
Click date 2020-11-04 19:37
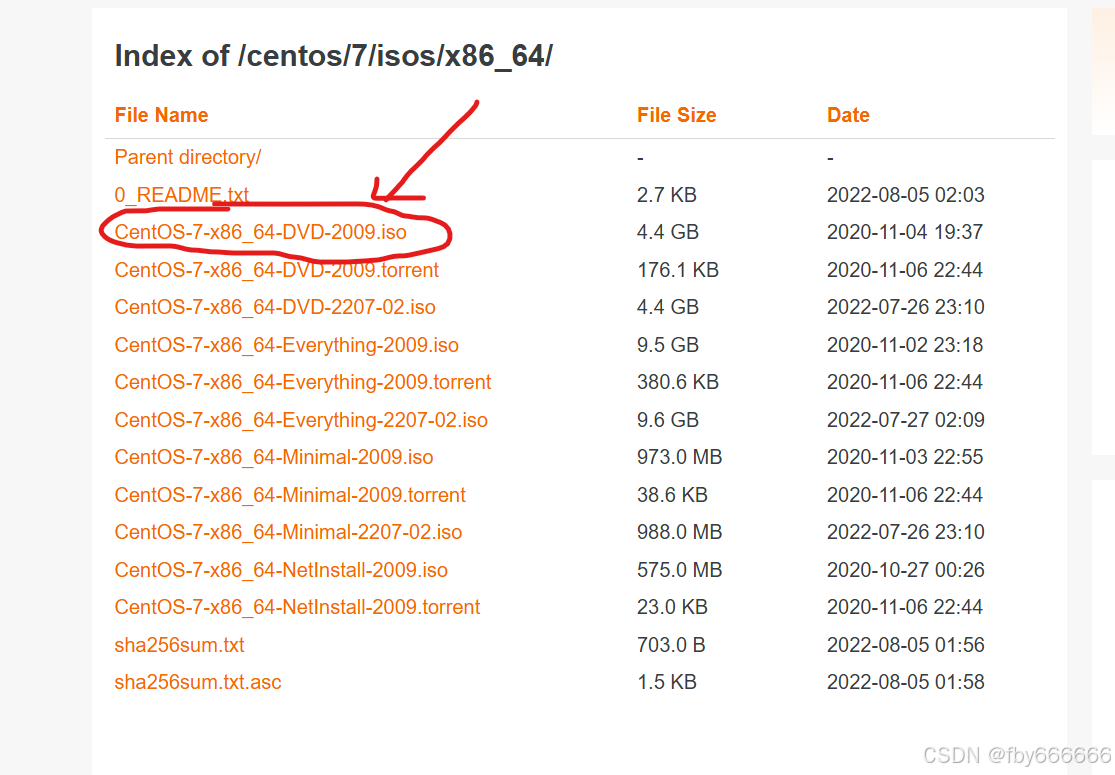[905, 232]
